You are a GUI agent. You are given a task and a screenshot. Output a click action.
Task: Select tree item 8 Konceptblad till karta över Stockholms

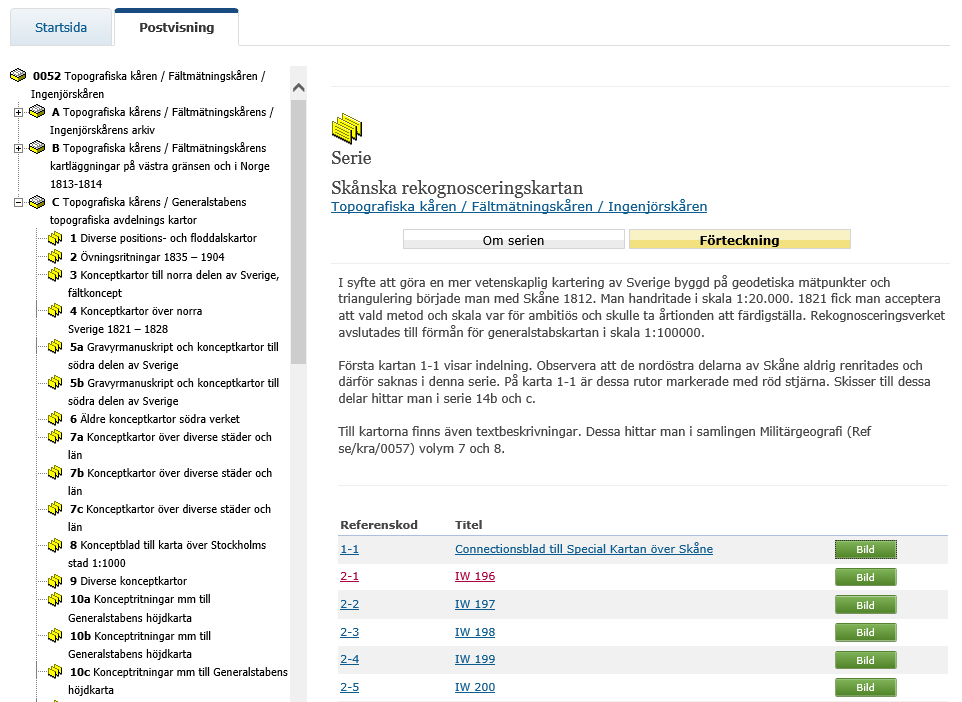point(167,554)
